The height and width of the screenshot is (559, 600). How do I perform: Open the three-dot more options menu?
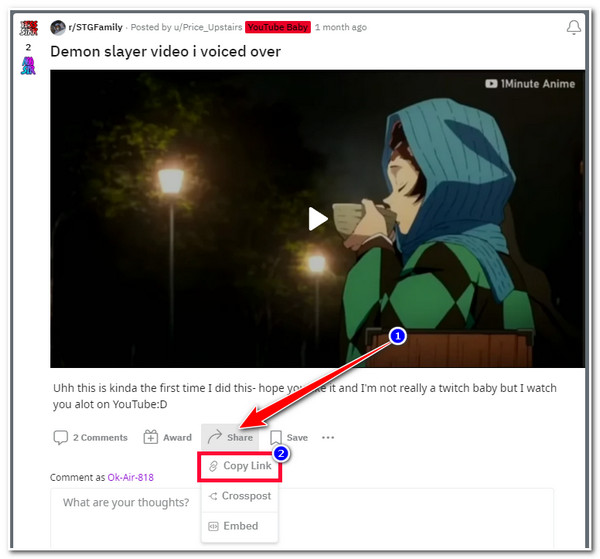click(x=328, y=437)
